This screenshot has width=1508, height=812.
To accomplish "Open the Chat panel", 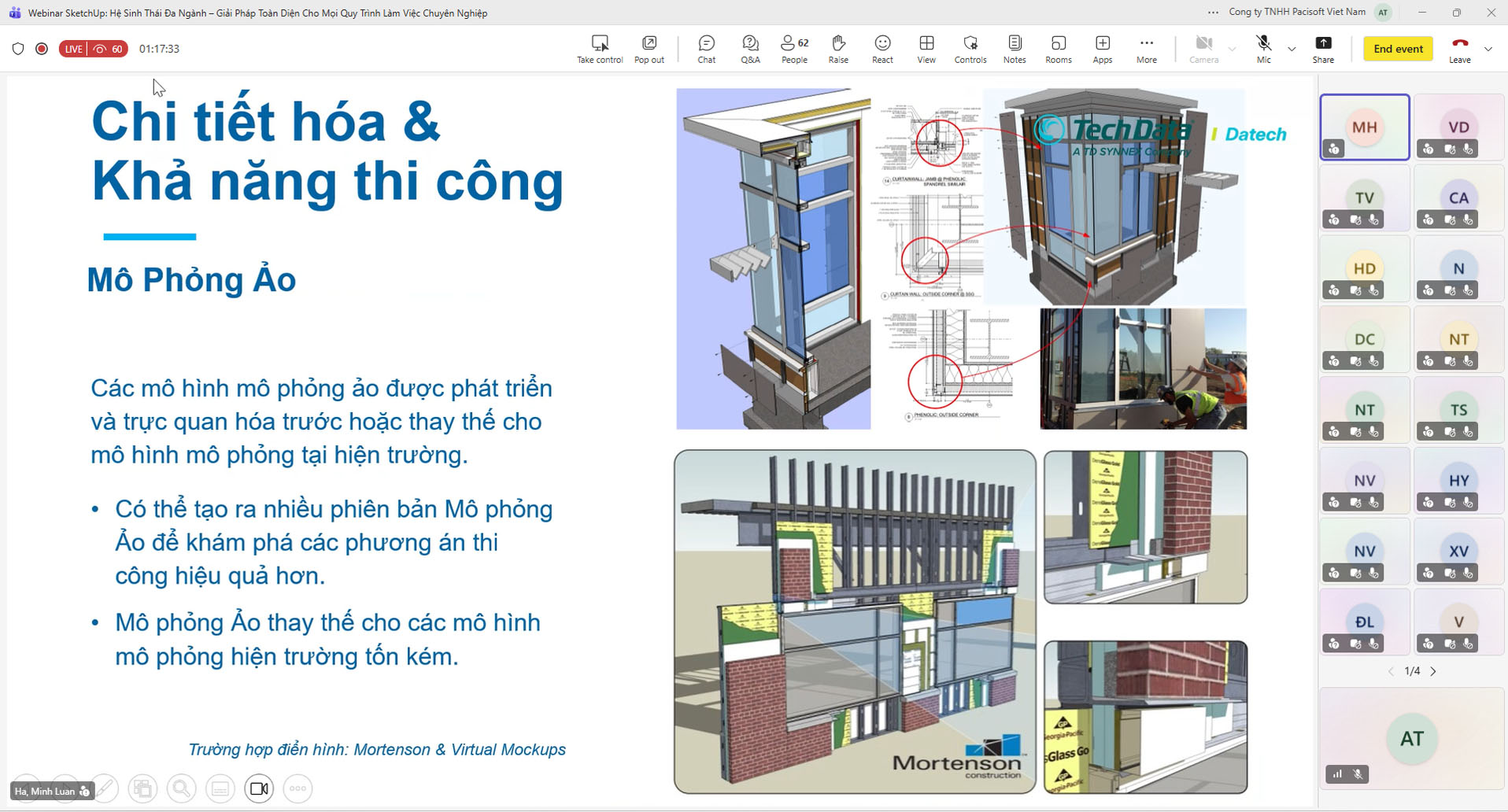I will tap(706, 49).
